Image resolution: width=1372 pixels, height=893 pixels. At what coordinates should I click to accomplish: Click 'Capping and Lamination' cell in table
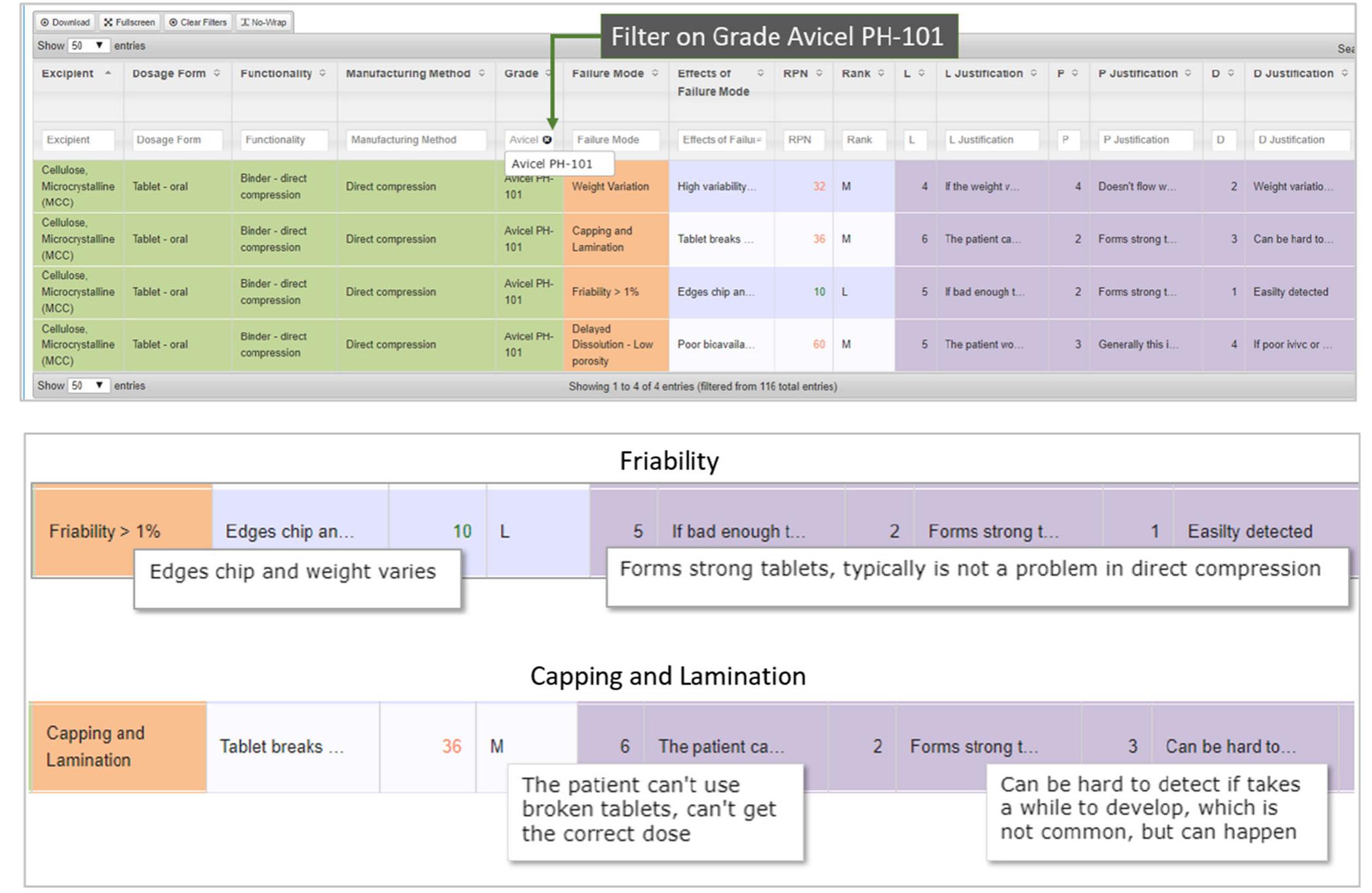616,239
